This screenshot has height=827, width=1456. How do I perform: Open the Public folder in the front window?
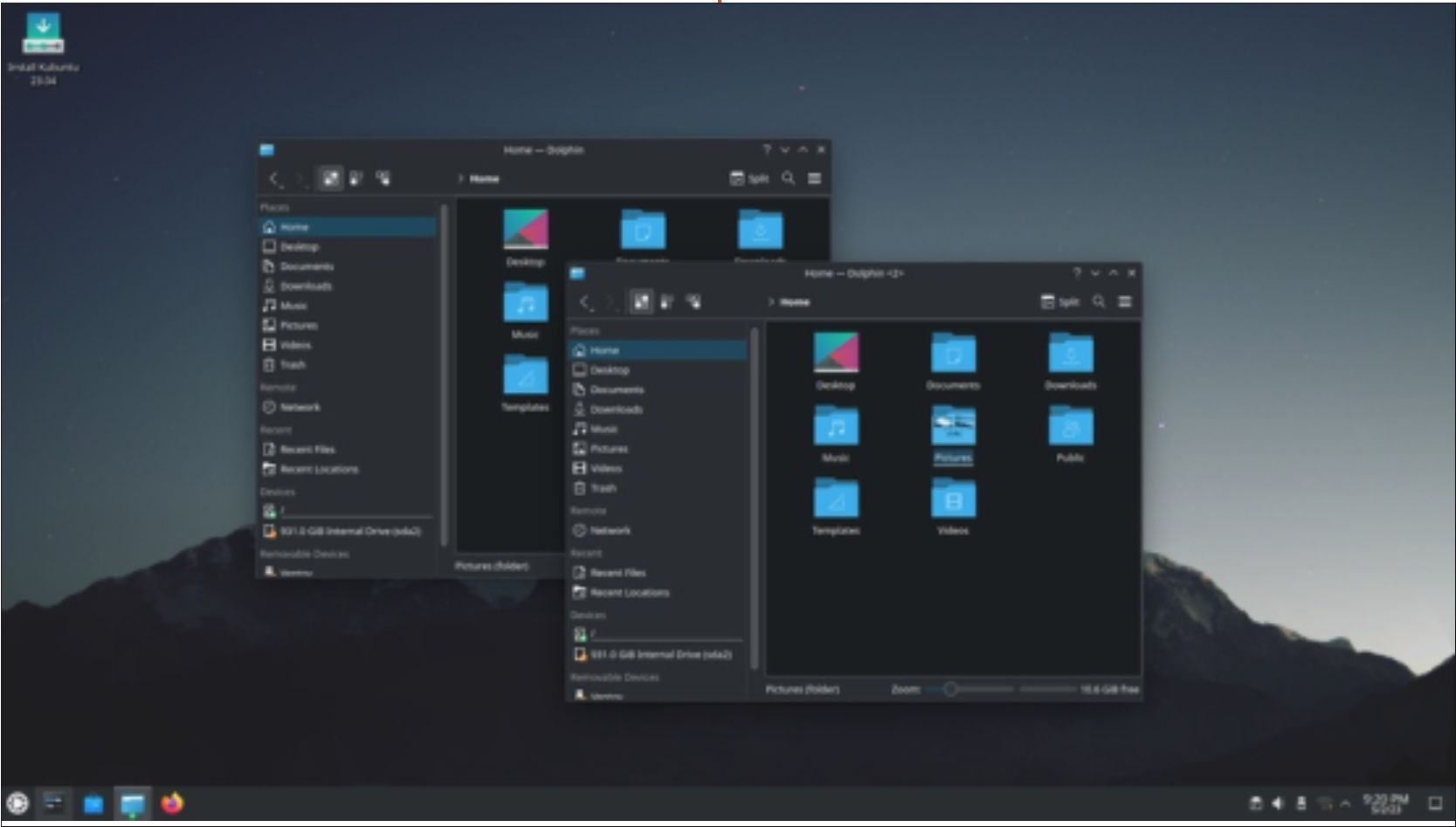pyautogui.click(x=1070, y=434)
